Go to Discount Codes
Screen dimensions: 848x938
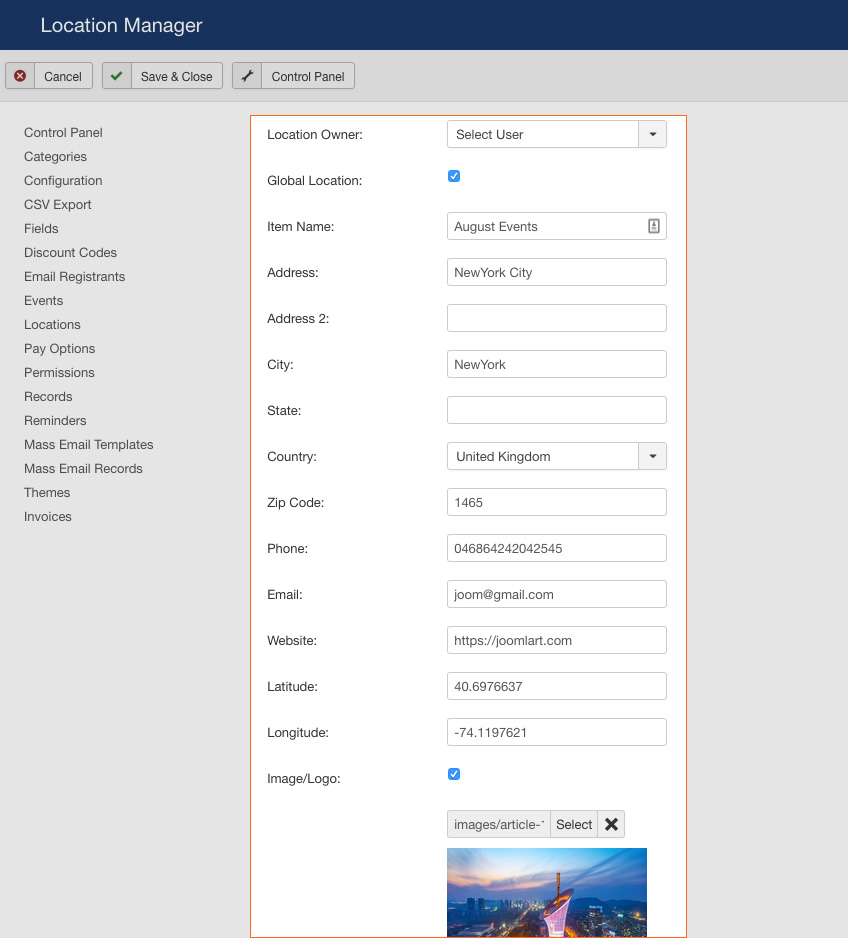(x=71, y=252)
